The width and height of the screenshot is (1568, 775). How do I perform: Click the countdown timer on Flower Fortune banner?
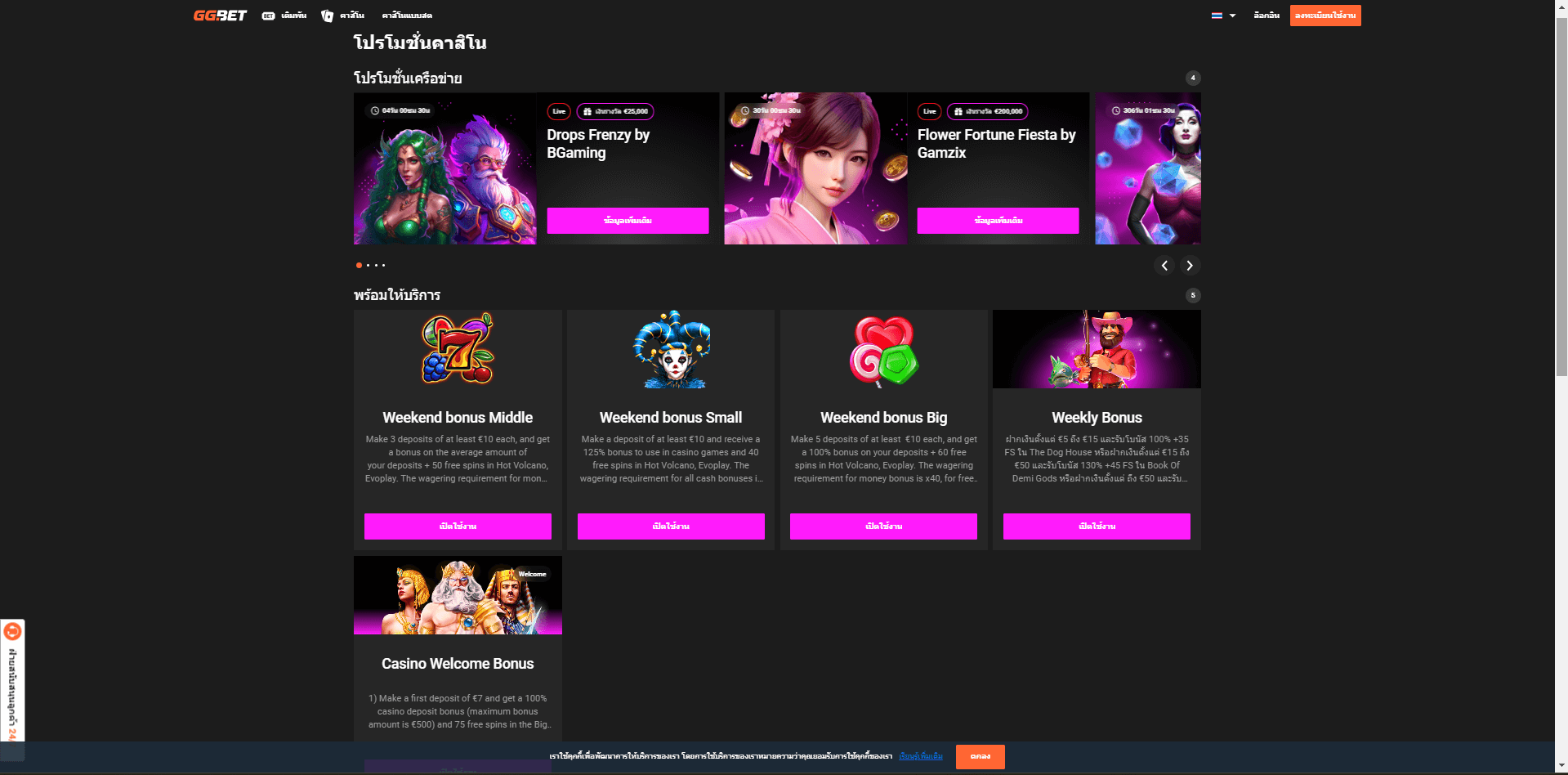pos(771,110)
